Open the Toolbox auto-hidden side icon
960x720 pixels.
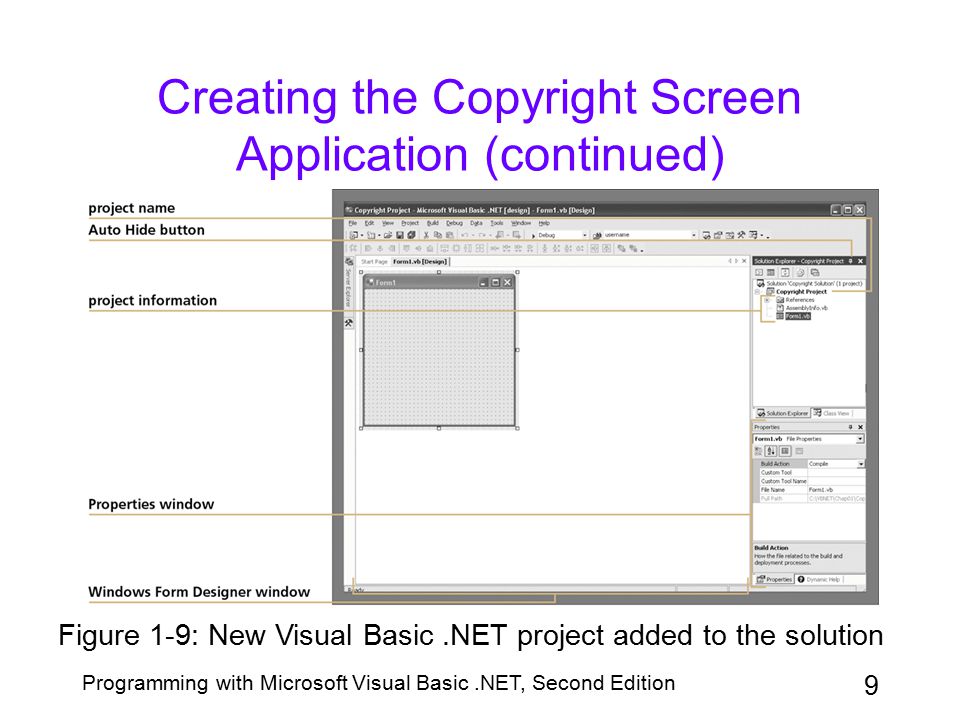point(348,323)
